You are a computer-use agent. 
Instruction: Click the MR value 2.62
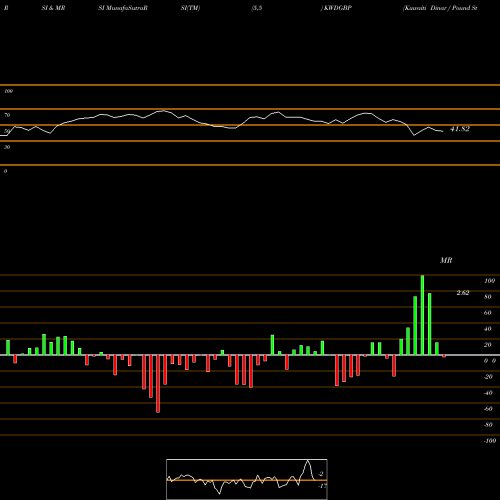pos(463,293)
